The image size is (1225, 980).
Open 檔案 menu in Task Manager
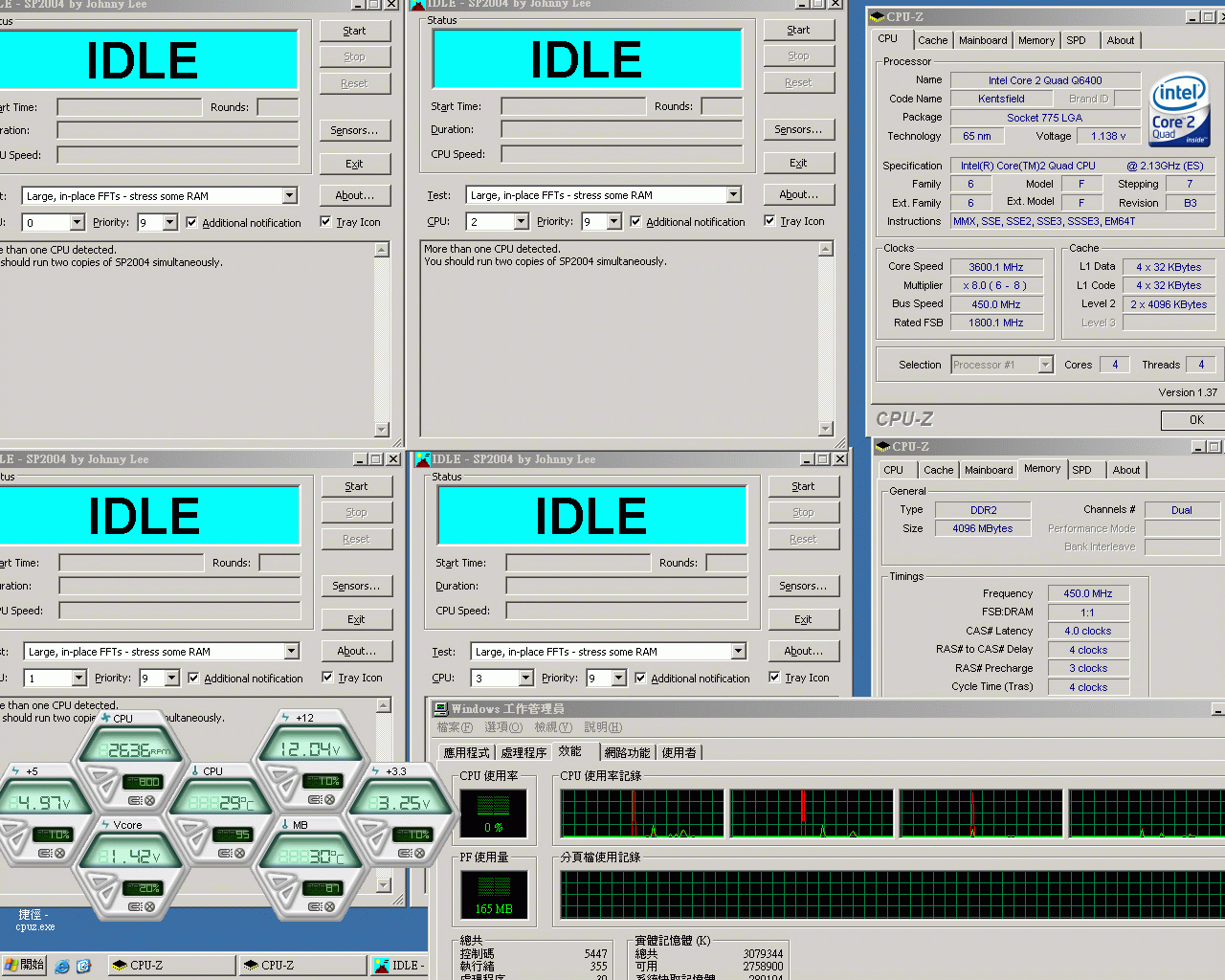(x=455, y=727)
